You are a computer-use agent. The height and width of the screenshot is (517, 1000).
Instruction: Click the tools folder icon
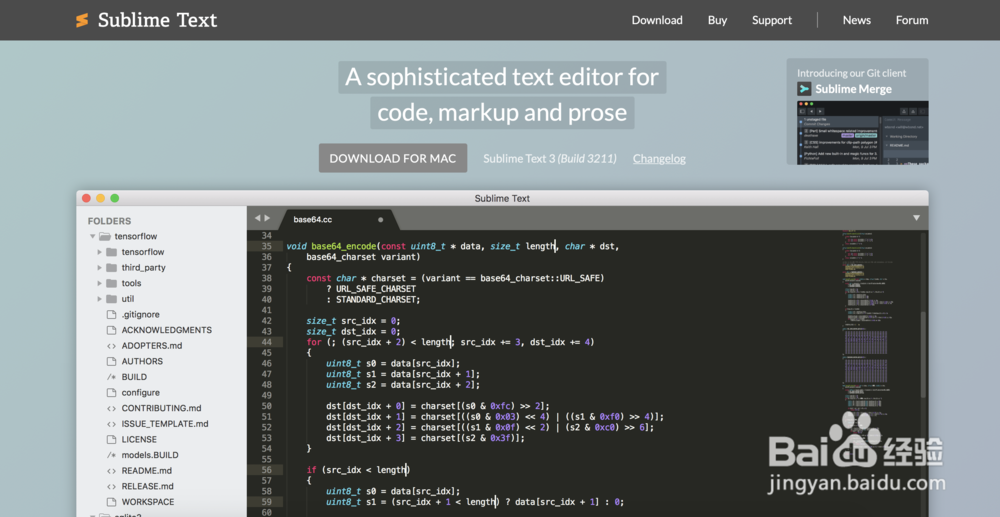tap(111, 283)
